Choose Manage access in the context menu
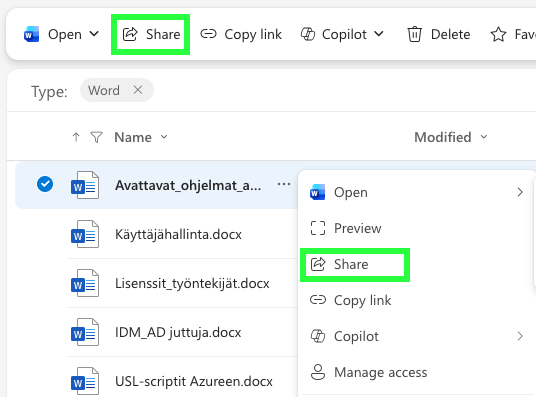536x397 pixels. click(416, 372)
